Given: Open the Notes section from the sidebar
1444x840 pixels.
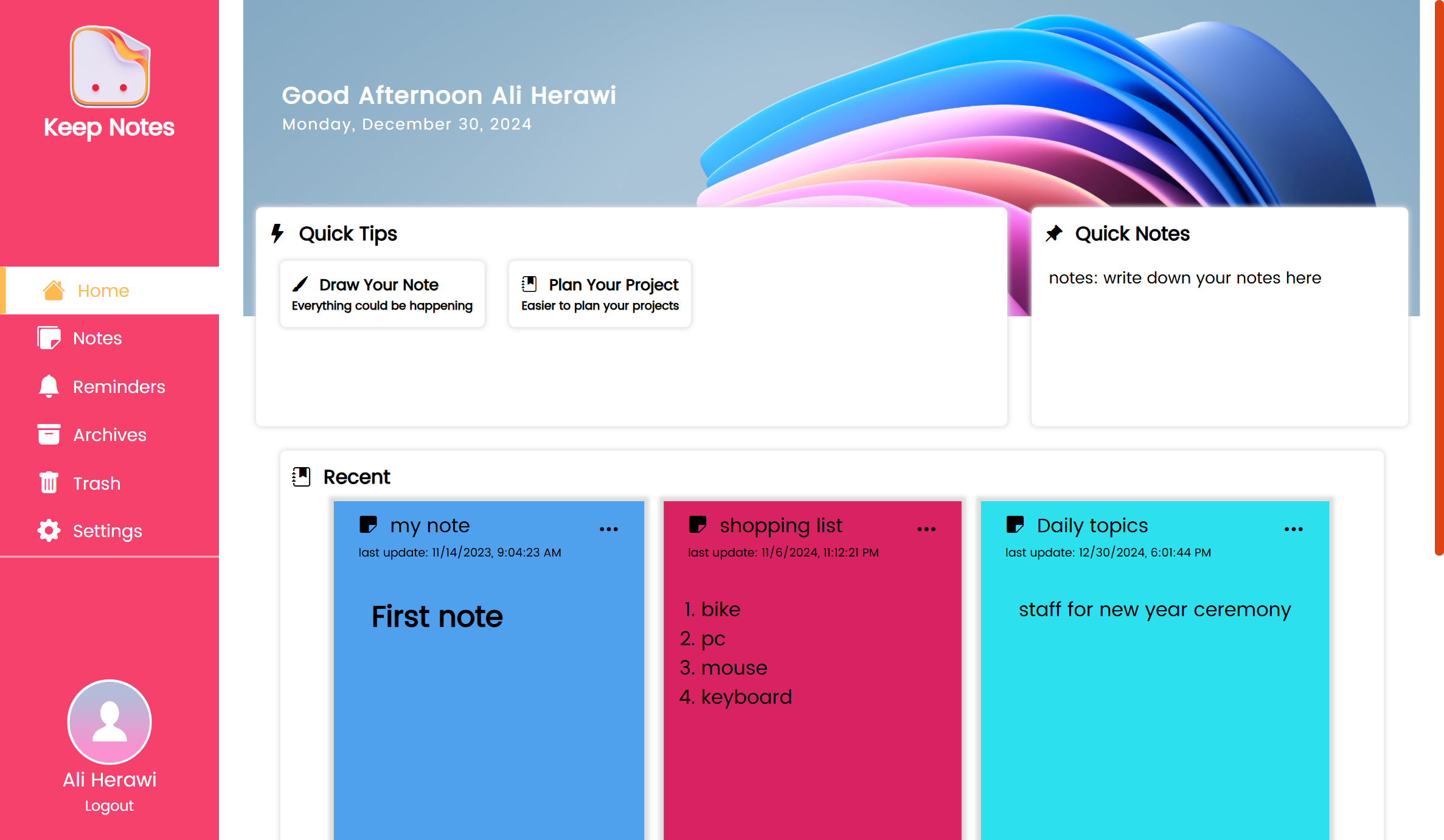Looking at the screenshot, I should (97, 338).
